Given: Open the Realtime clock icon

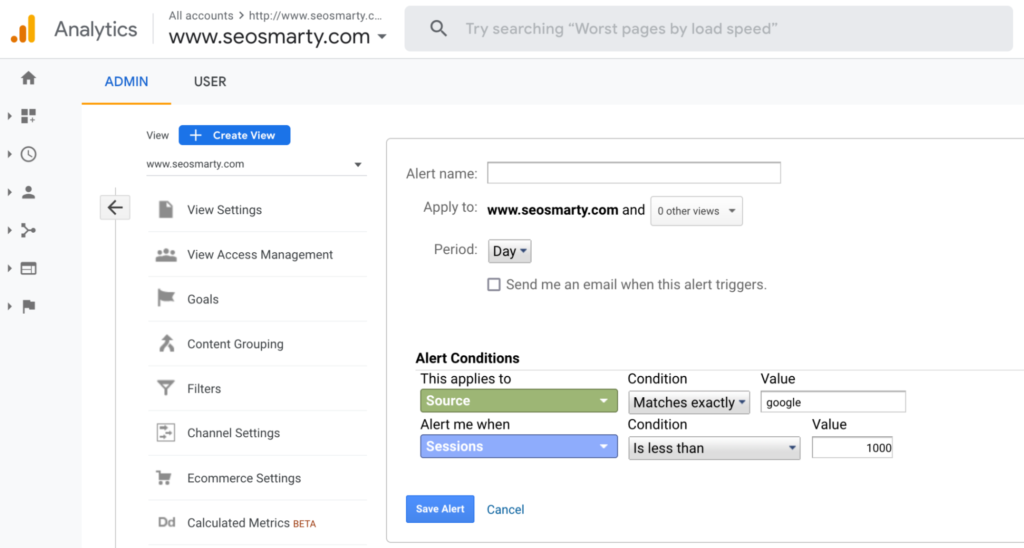Looking at the screenshot, I should click(28, 154).
